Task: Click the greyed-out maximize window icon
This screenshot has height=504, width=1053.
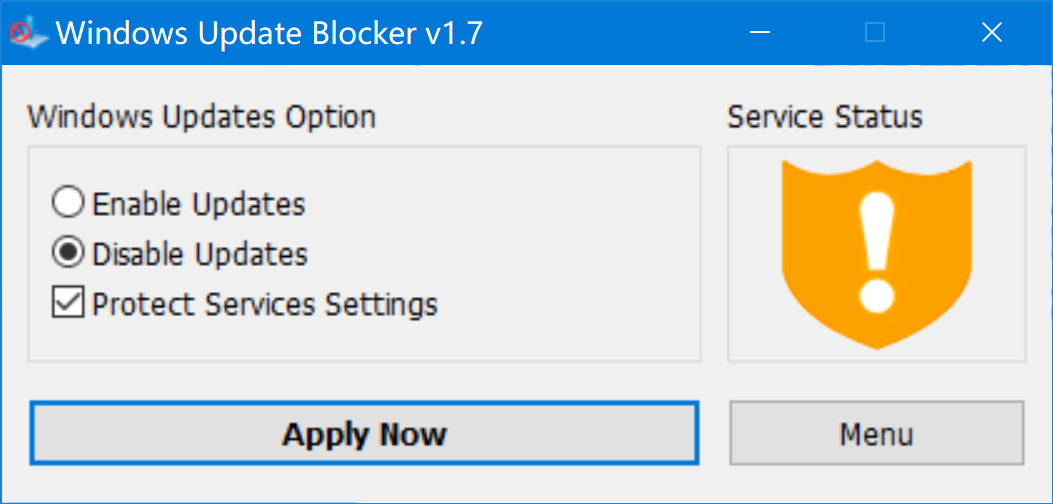Action: [875, 33]
